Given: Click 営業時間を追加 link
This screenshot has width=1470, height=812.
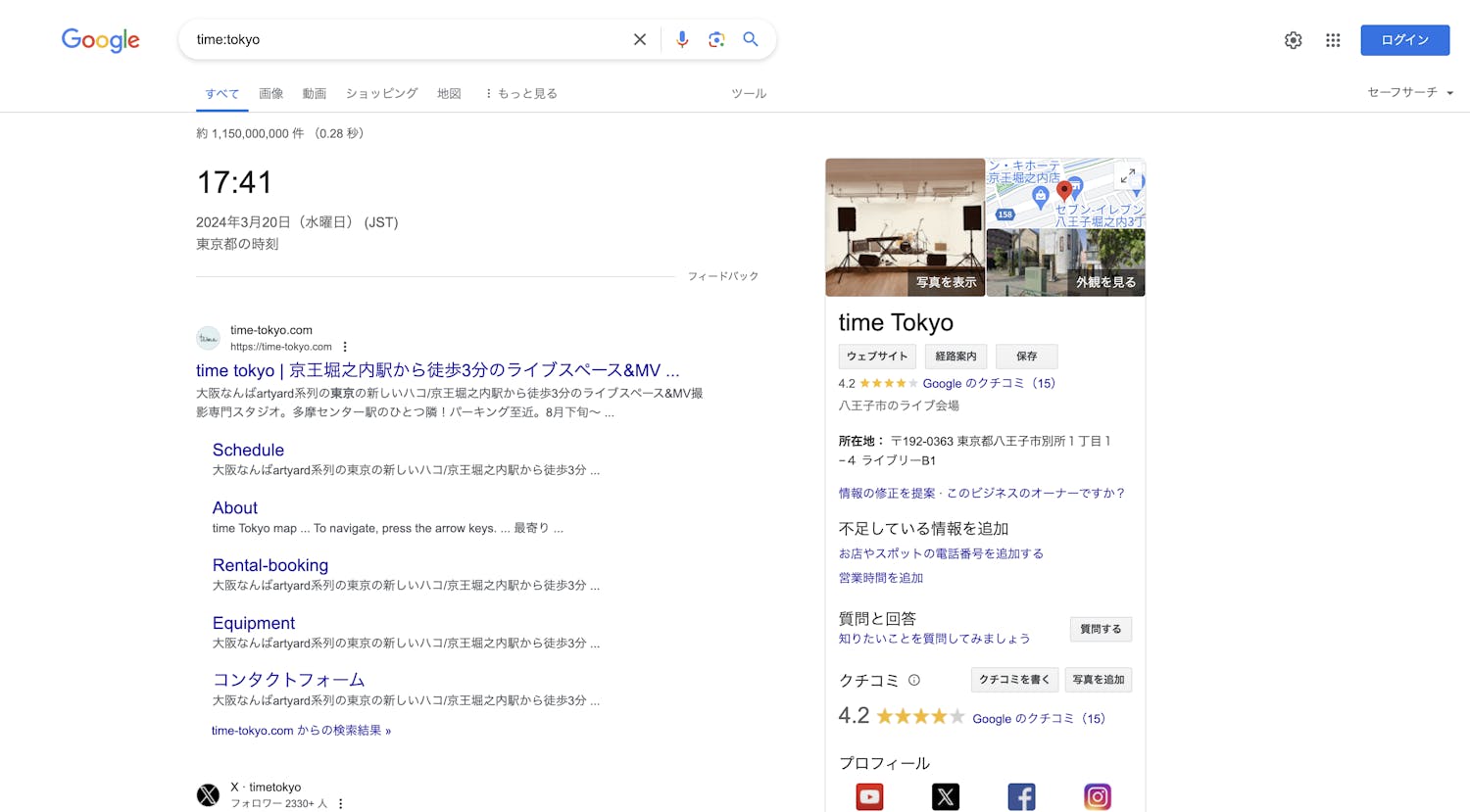Looking at the screenshot, I should (881, 578).
